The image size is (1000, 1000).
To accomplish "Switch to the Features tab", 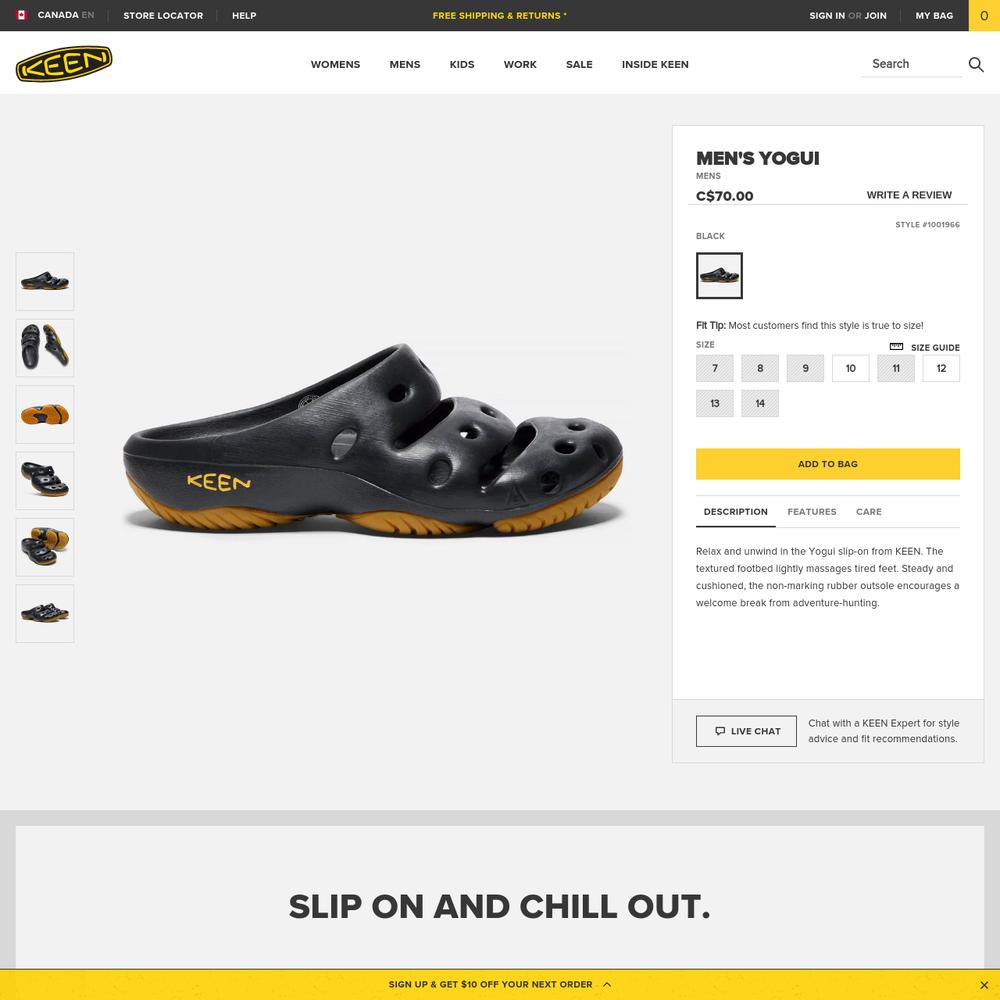I will pyautogui.click(x=811, y=511).
